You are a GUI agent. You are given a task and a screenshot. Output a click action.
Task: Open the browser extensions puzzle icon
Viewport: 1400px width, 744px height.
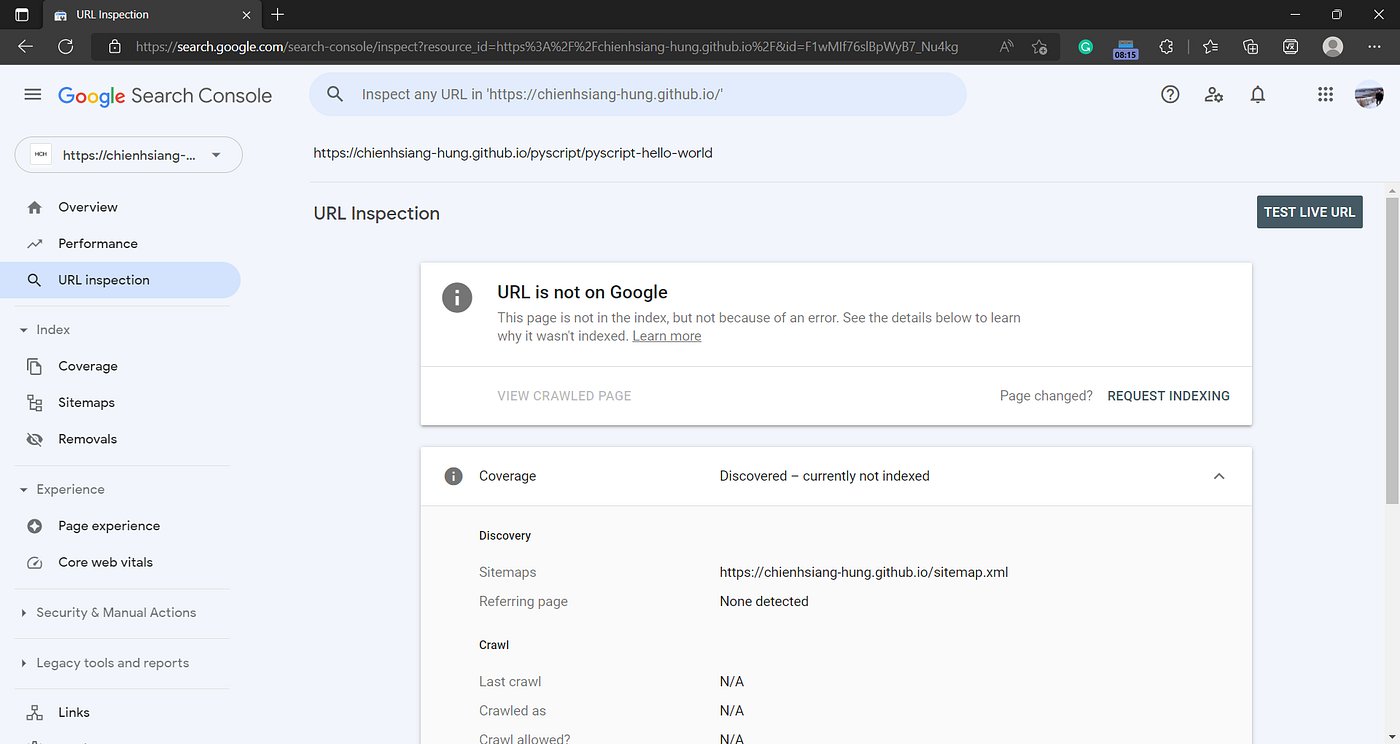[x=1166, y=46]
